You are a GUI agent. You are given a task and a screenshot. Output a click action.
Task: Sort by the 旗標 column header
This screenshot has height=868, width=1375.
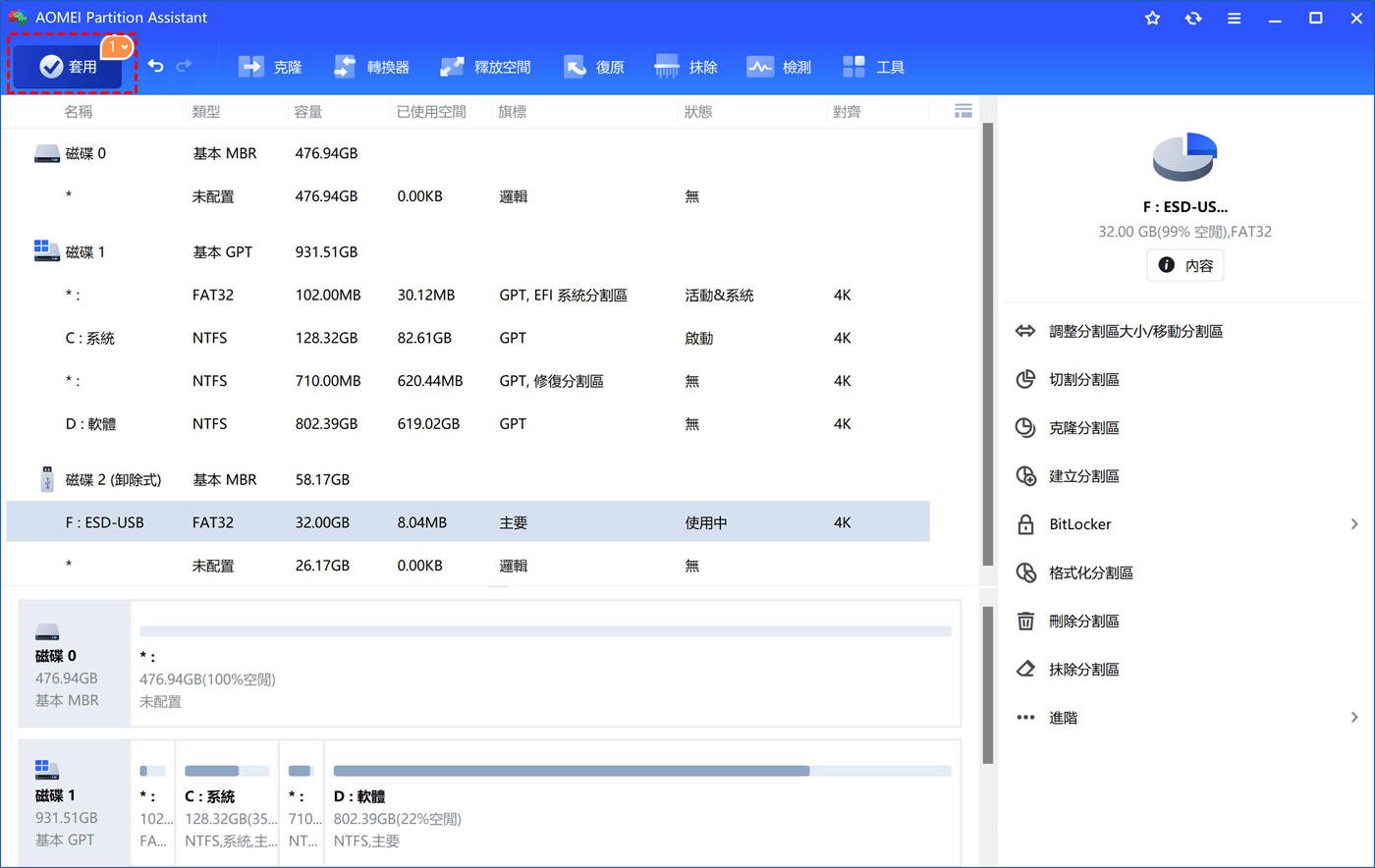513,112
